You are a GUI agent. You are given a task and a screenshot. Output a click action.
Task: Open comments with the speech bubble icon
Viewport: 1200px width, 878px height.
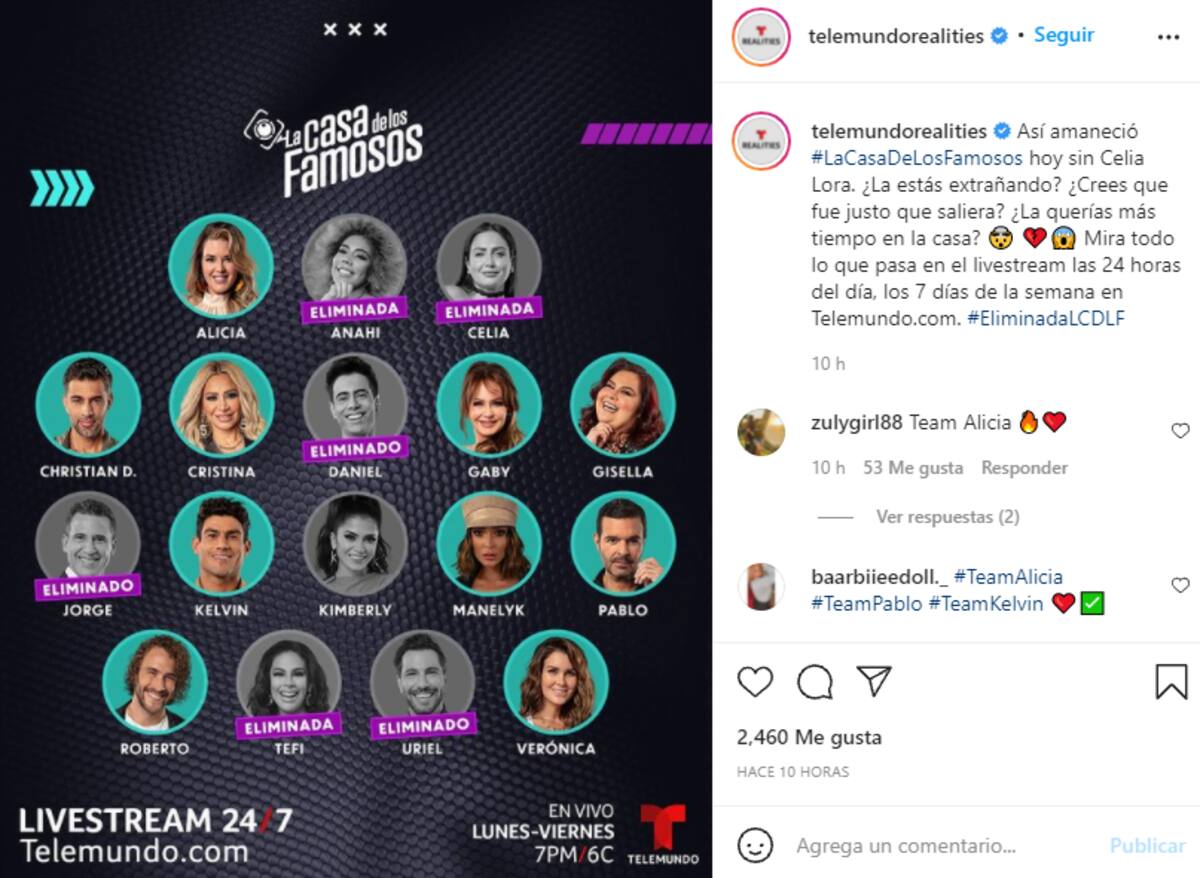click(x=815, y=682)
